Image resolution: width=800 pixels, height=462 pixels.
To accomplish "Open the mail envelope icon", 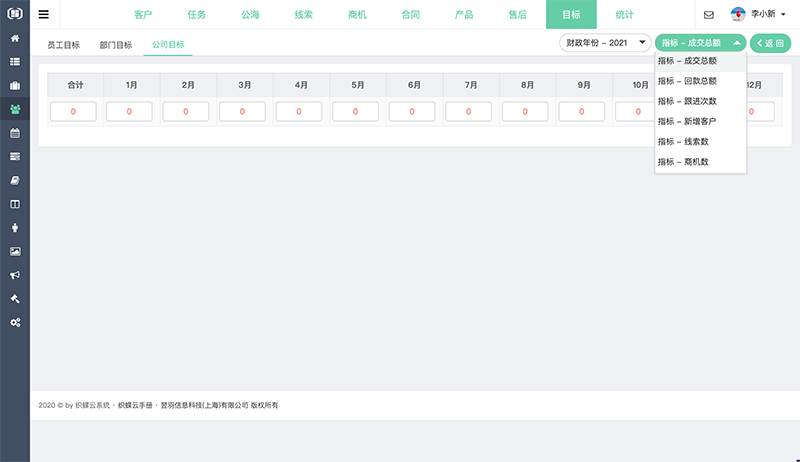I will click(x=709, y=15).
